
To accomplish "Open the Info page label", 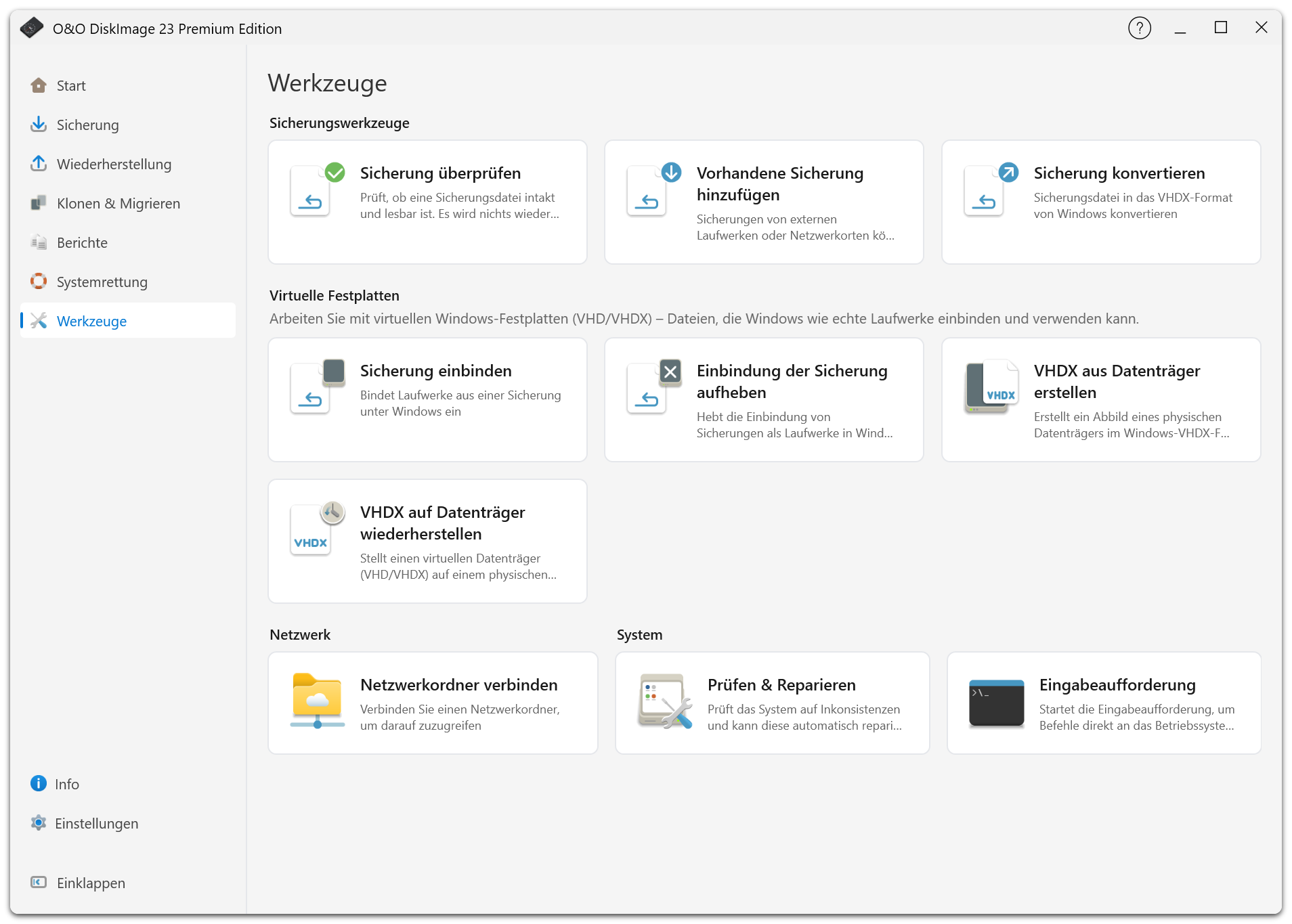I will (x=67, y=784).
